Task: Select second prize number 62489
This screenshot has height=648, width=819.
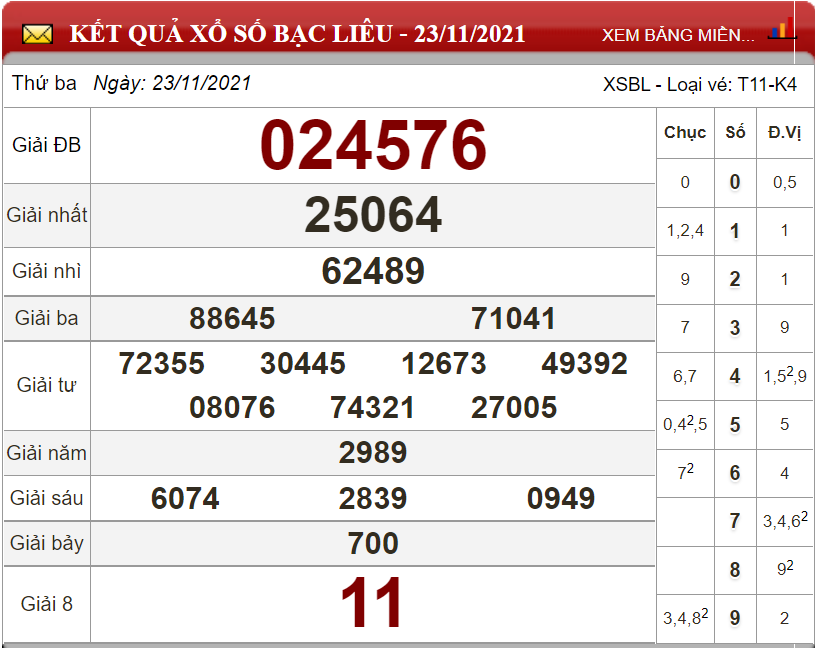Action: pyautogui.click(x=373, y=271)
